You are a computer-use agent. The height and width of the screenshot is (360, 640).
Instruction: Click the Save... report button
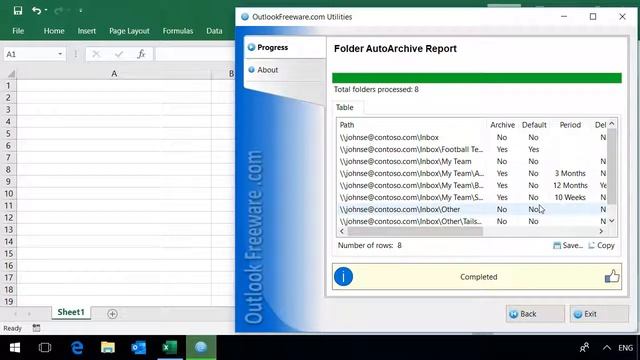pos(568,245)
